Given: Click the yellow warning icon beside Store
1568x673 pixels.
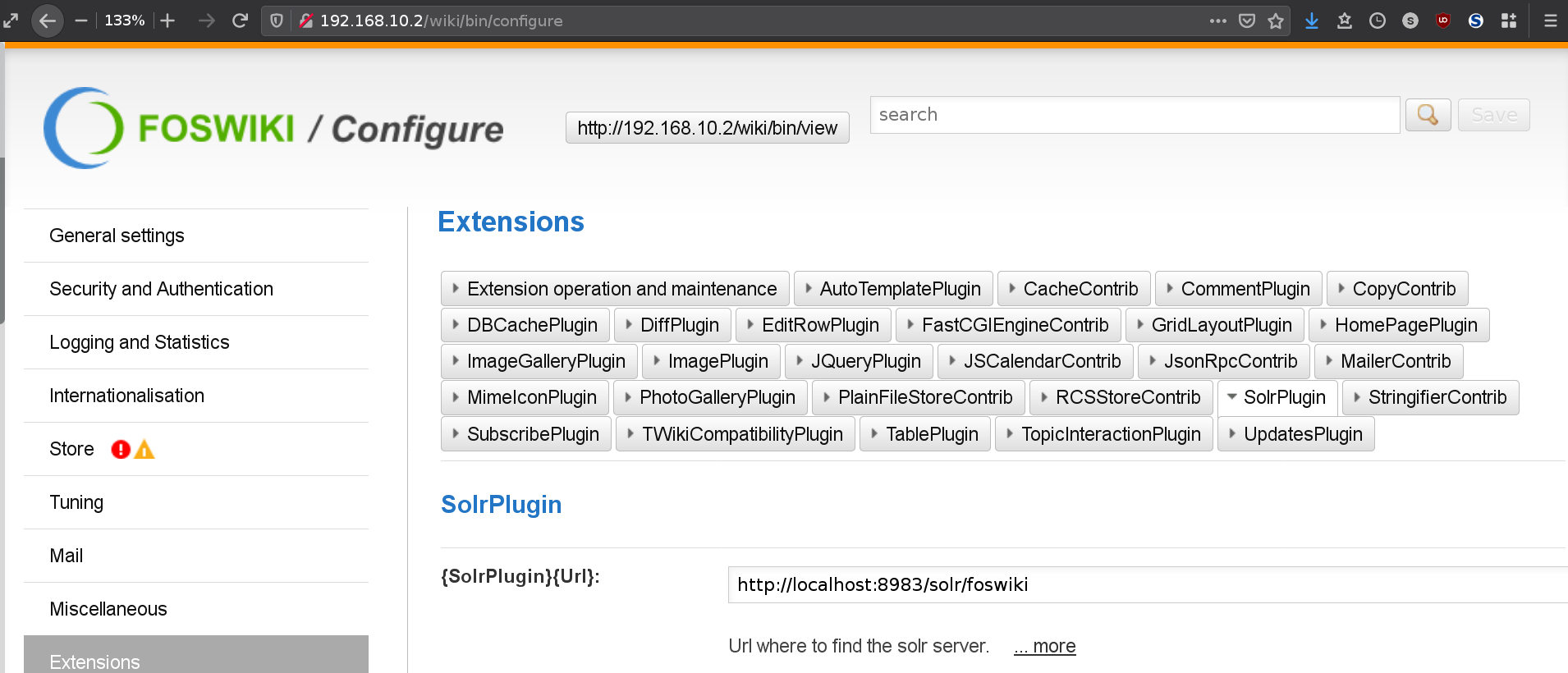Looking at the screenshot, I should [144, 449].
